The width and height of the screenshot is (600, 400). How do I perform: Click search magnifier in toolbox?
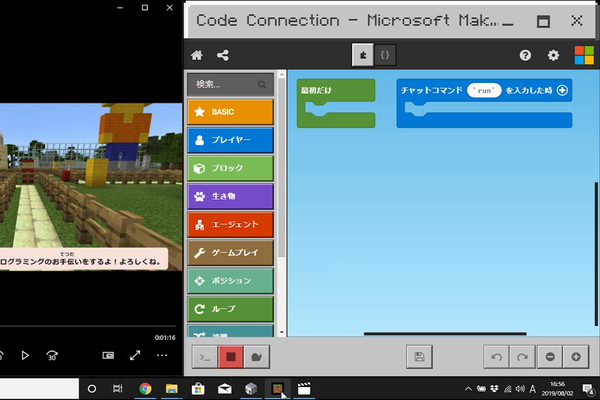[262, 85]
